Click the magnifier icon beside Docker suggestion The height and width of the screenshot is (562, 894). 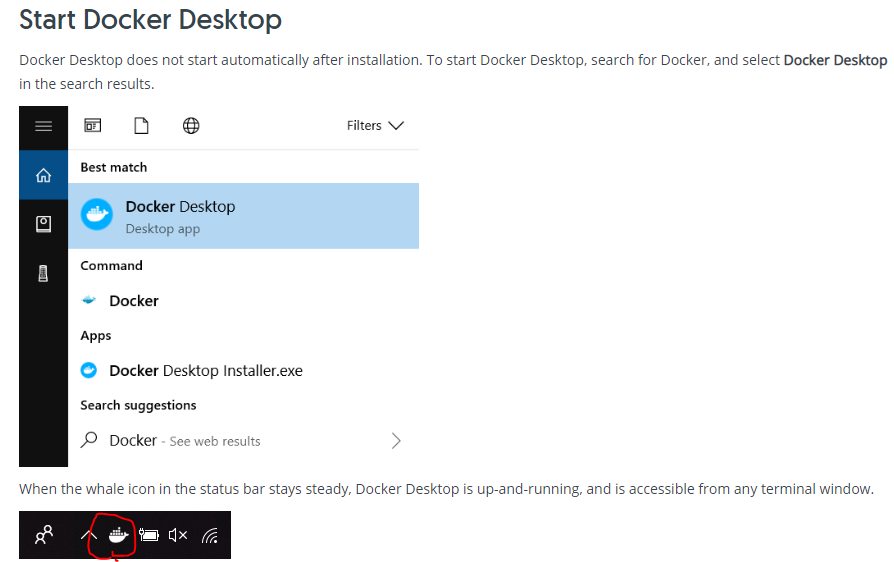click(x=89, y=440)
